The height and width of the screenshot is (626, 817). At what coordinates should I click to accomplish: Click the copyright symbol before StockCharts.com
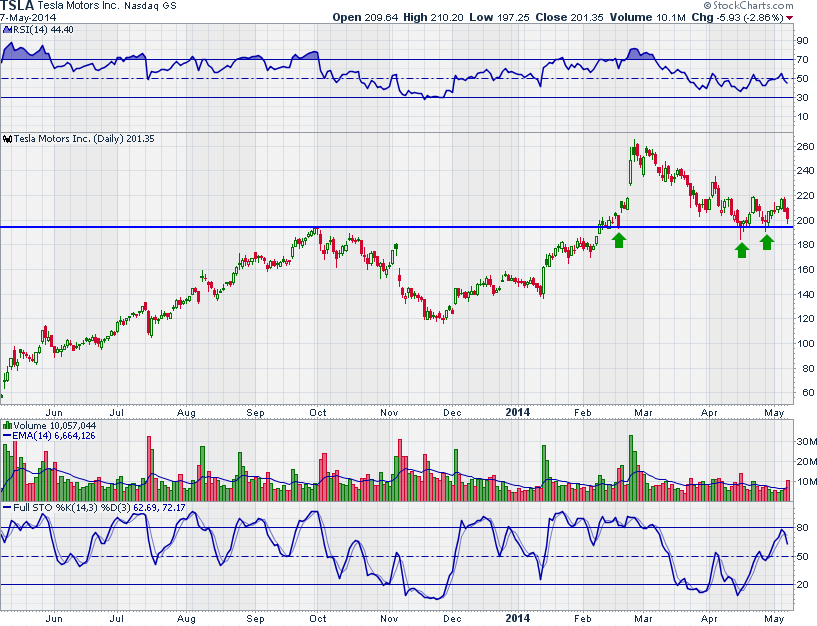pyautogui.click(x=707, y=6)
